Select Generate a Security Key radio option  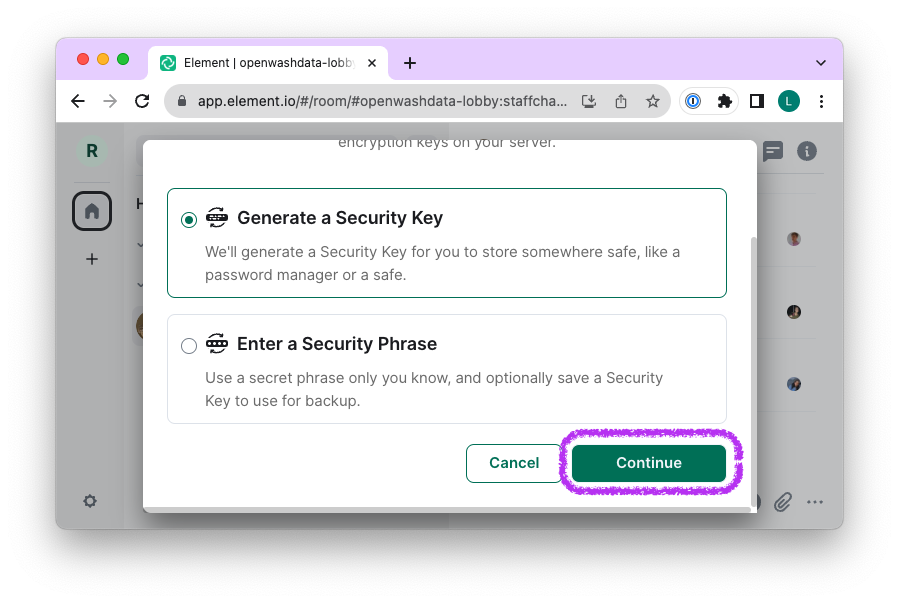(189, 220)
